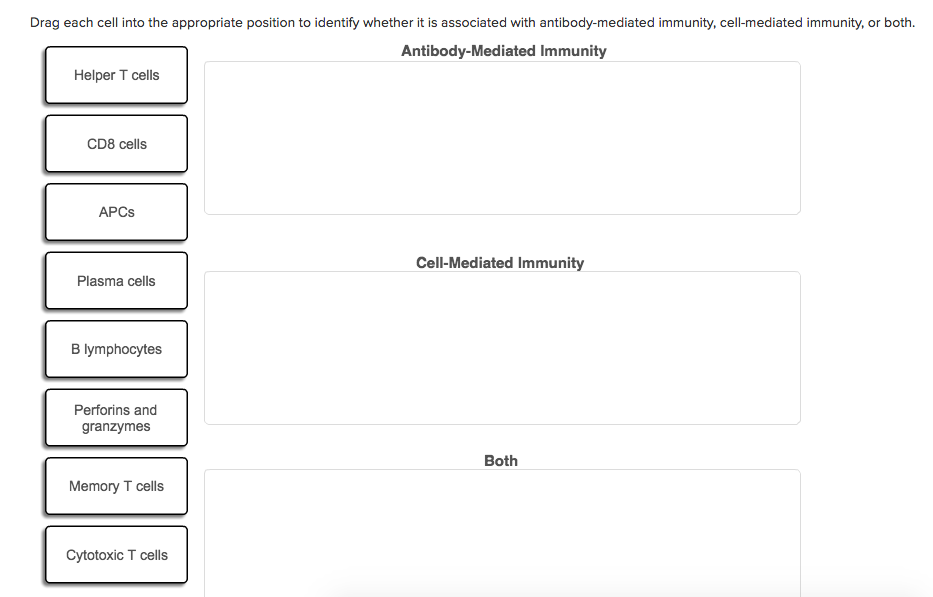933x597 pixels.
Task: Click the drag instruction sentence at top
Action: point(472,22)
